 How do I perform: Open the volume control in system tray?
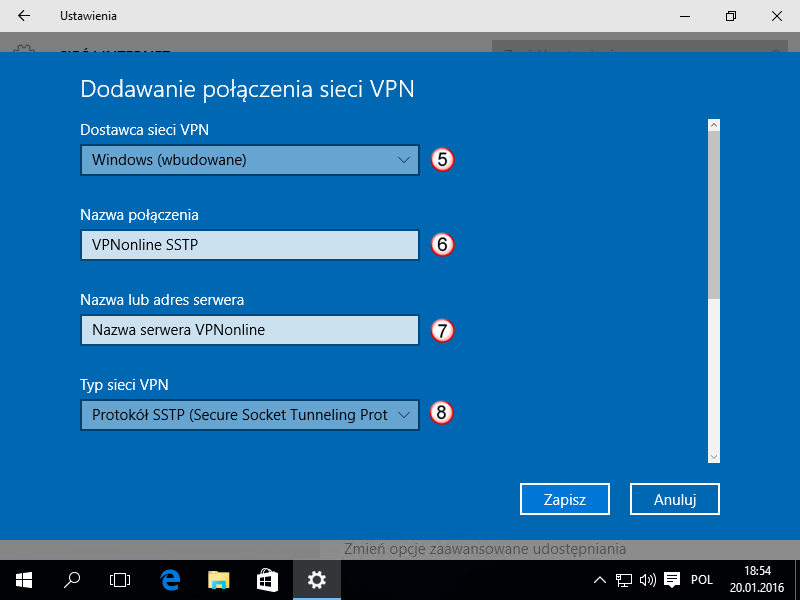(647, 580)
